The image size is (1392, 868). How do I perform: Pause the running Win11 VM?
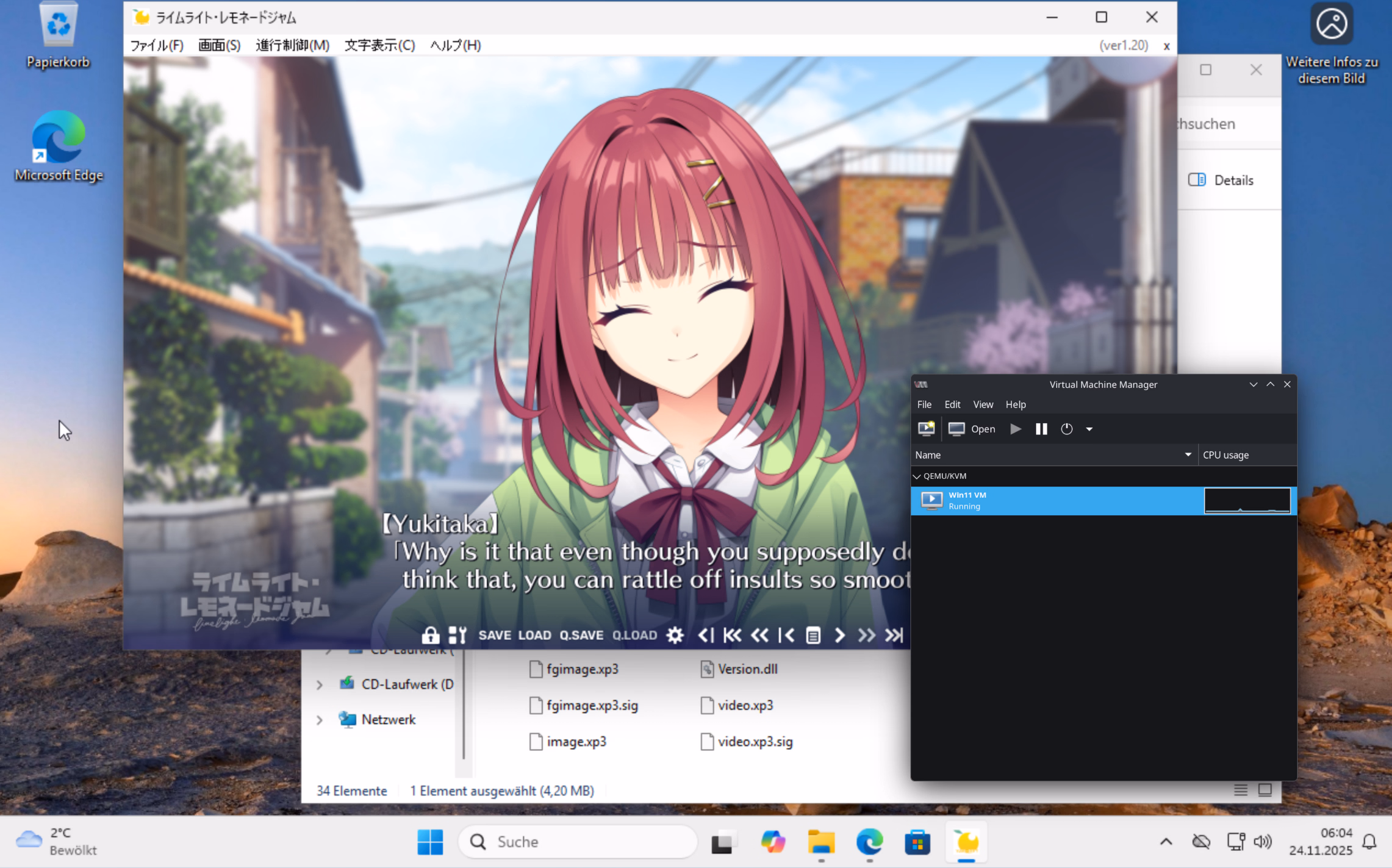click(x=1041, y=429)
